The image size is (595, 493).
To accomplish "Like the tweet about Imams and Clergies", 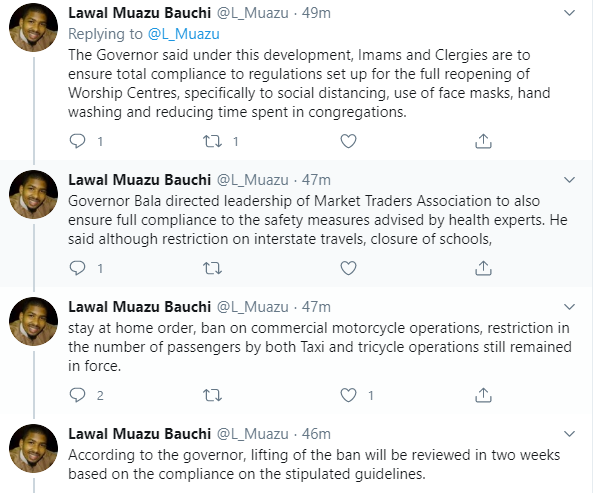I will click(348, 141).
